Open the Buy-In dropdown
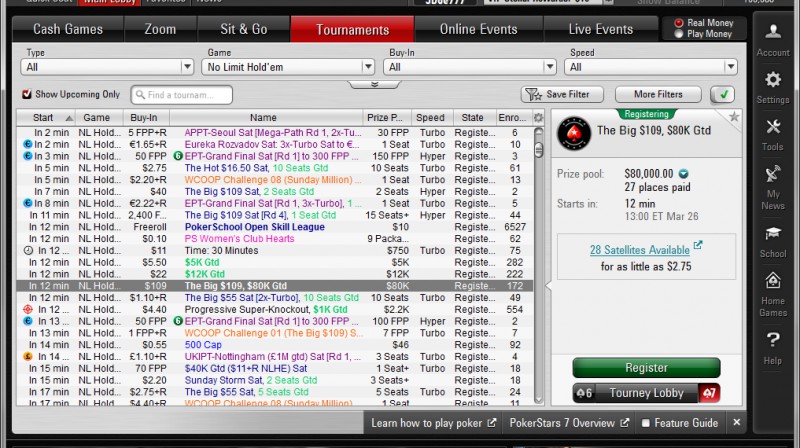This screenshot has height=448, width=800. [470, 67]
